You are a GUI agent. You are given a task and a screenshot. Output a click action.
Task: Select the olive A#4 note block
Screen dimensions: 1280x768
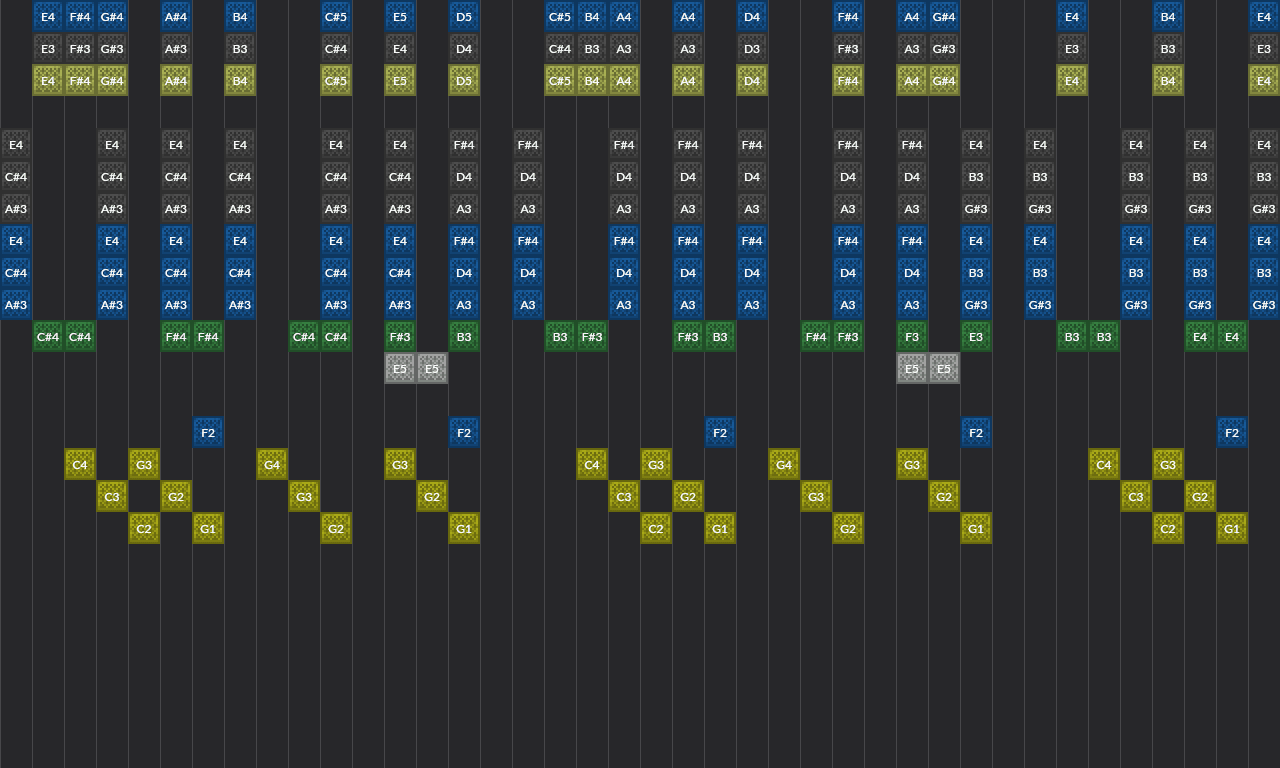point(176,81)
